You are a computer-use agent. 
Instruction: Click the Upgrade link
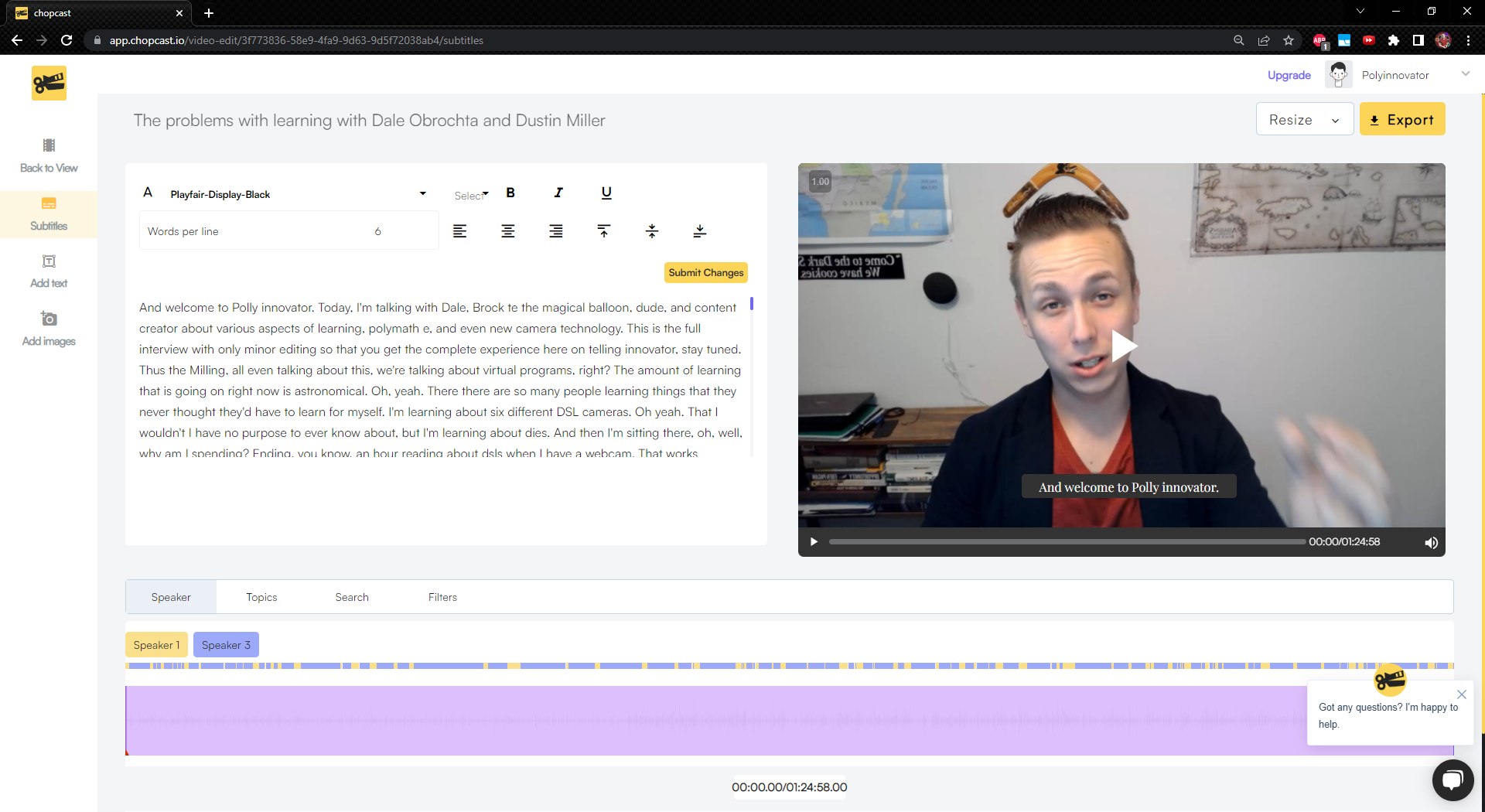1289,75
